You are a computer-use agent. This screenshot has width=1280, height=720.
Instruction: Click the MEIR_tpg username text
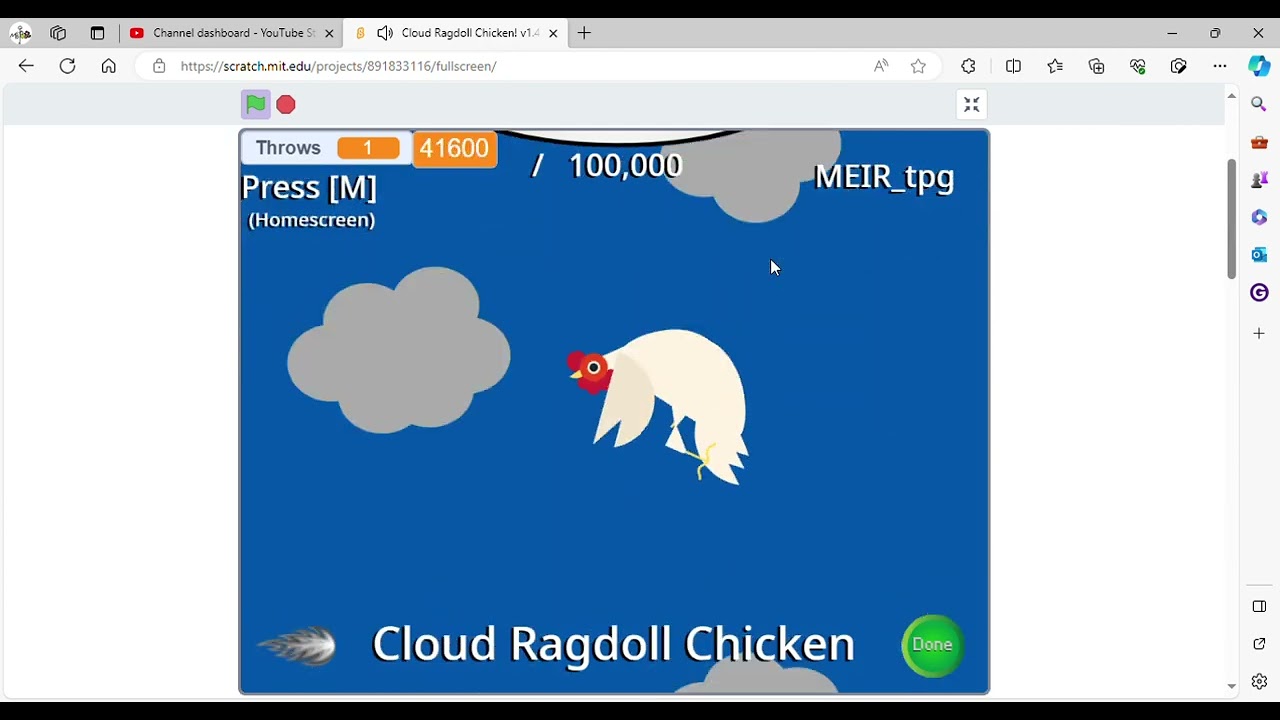tap(884, 177)
